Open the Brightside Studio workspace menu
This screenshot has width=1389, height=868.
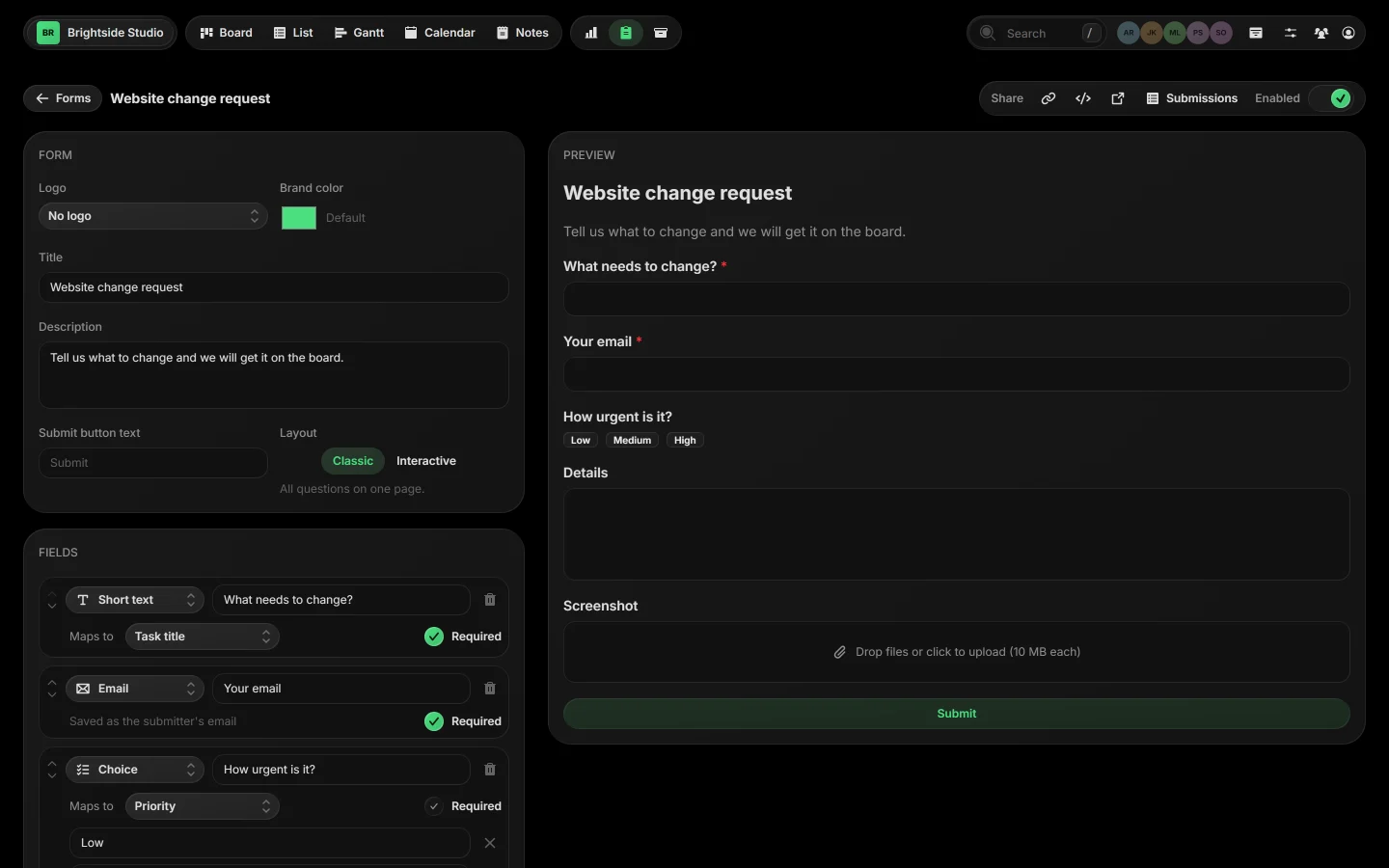click(100, 33)
